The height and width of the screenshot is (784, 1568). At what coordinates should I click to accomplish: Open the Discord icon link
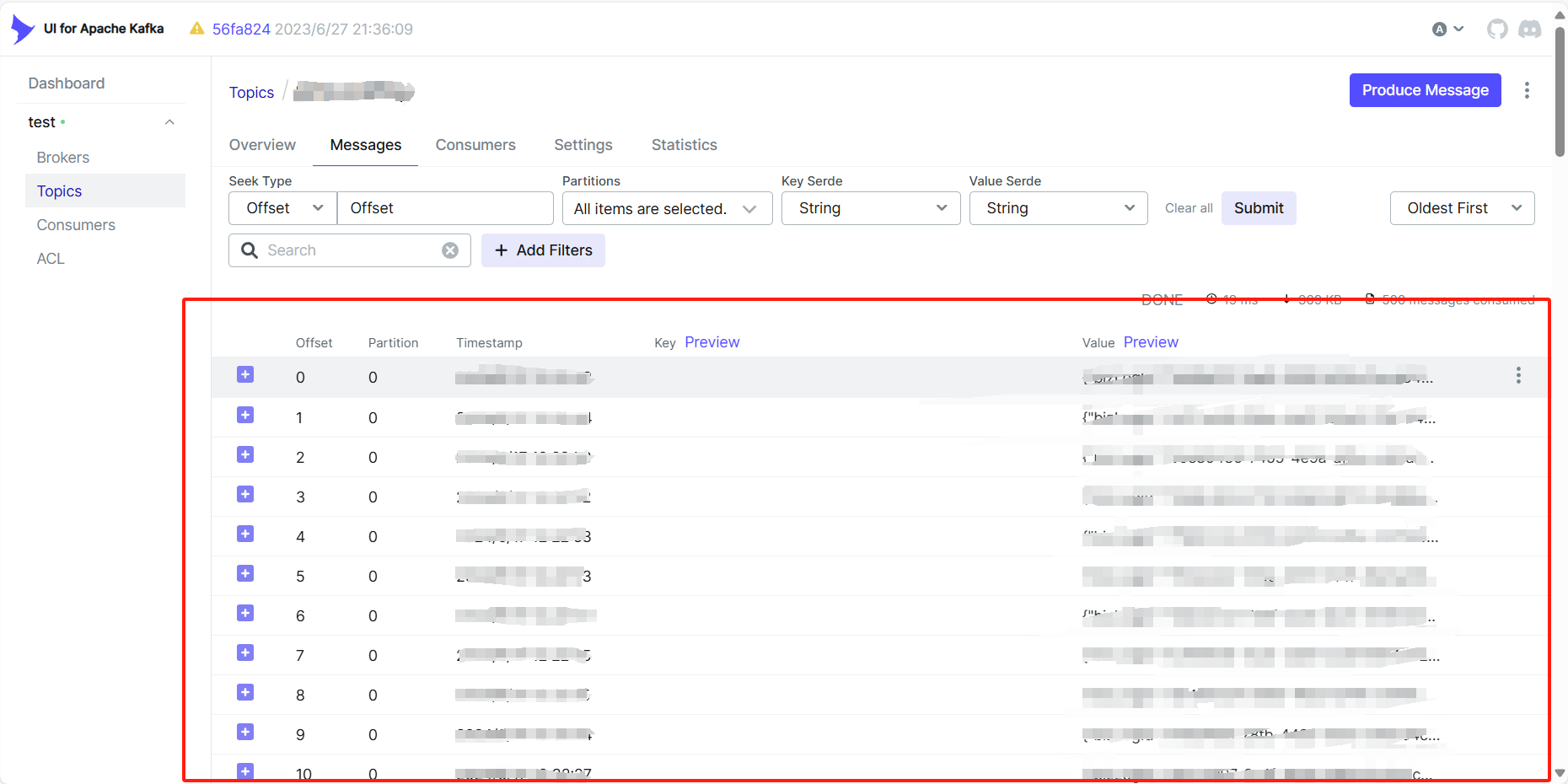click(1530, 29)
